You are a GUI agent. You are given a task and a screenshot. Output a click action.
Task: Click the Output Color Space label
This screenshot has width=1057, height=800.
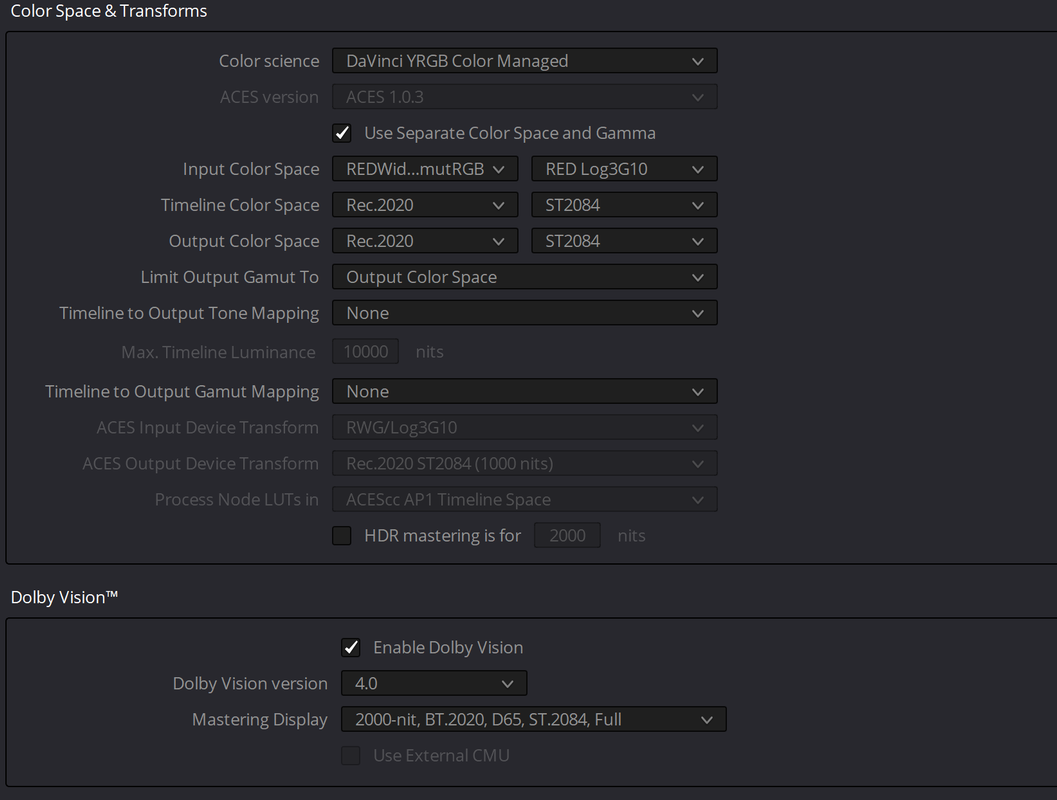tap(244, 241)
